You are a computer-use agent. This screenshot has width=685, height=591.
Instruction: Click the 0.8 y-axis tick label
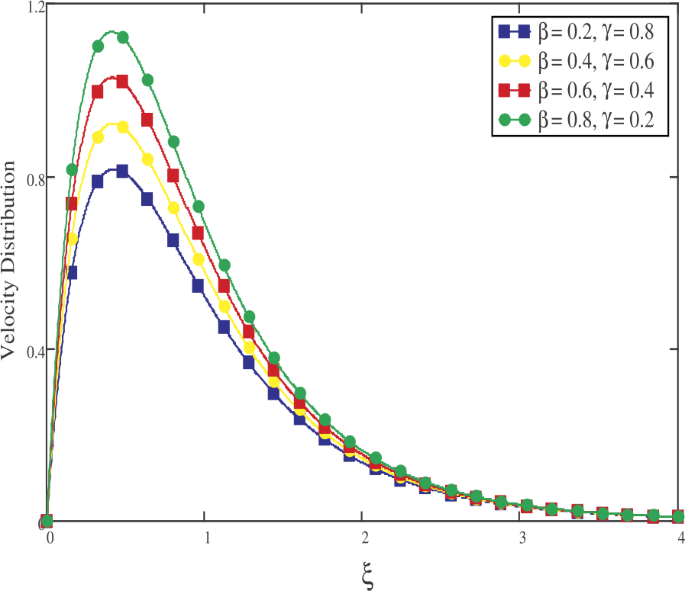click(x=36, y=180)
